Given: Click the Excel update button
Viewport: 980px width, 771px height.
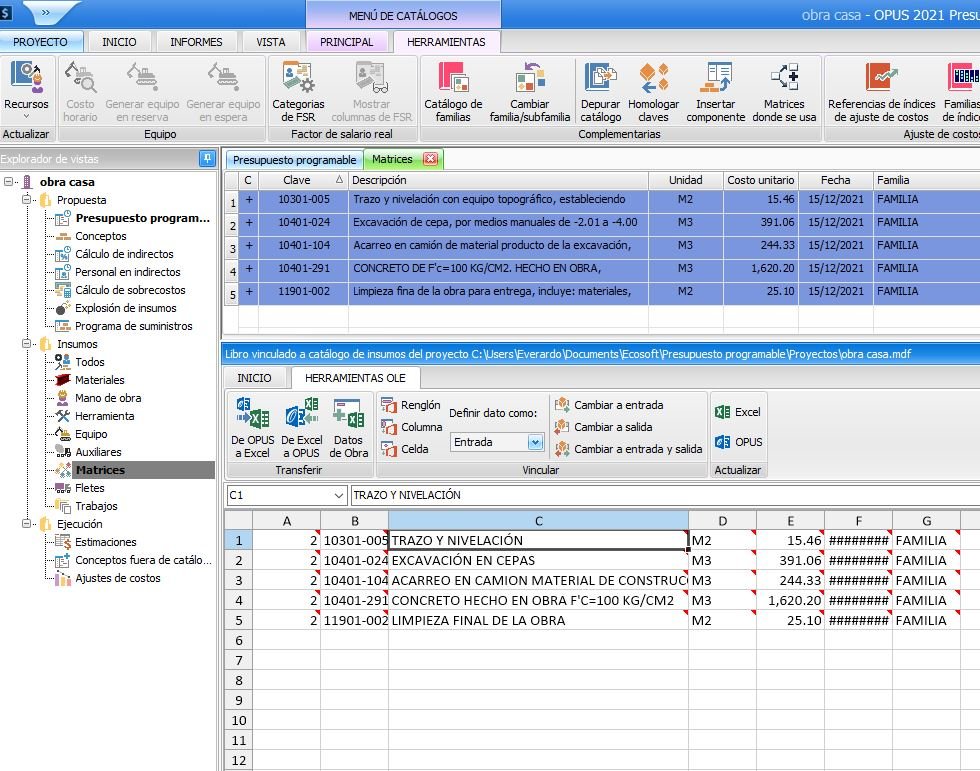Looking at the screenshot, I should 737,412.
